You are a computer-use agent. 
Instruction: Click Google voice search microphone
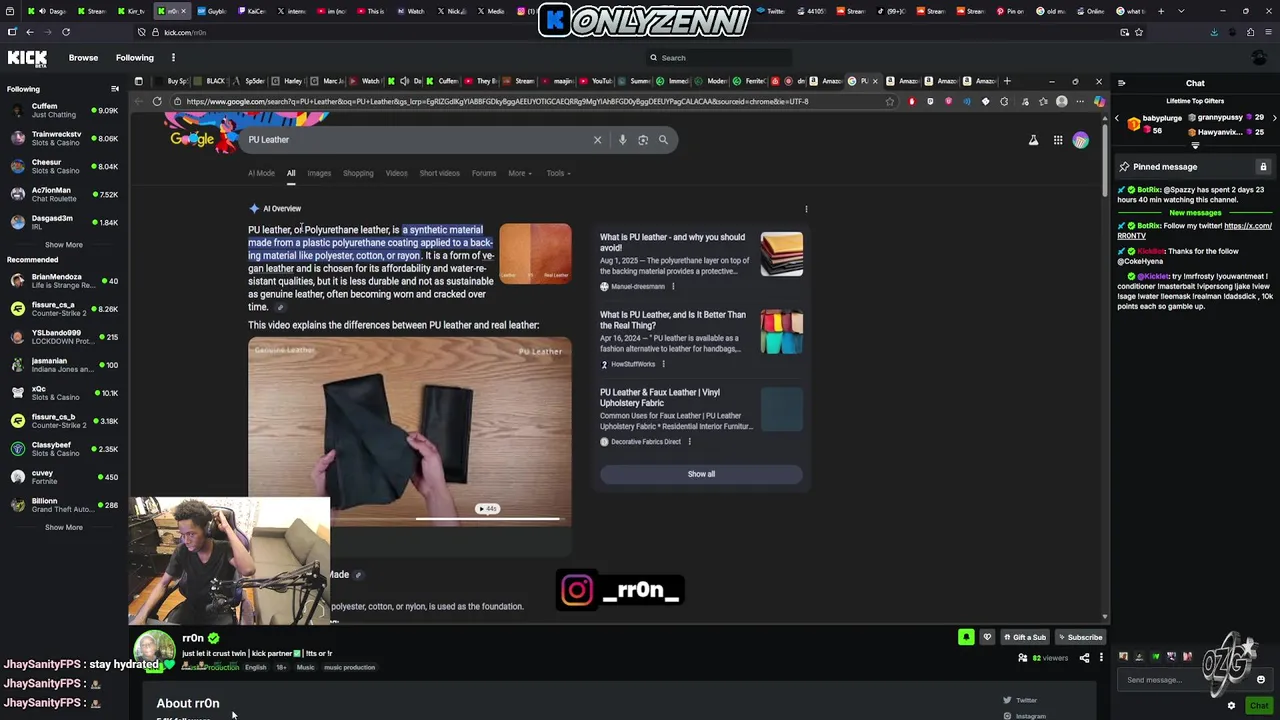click(x=622, y=140)
